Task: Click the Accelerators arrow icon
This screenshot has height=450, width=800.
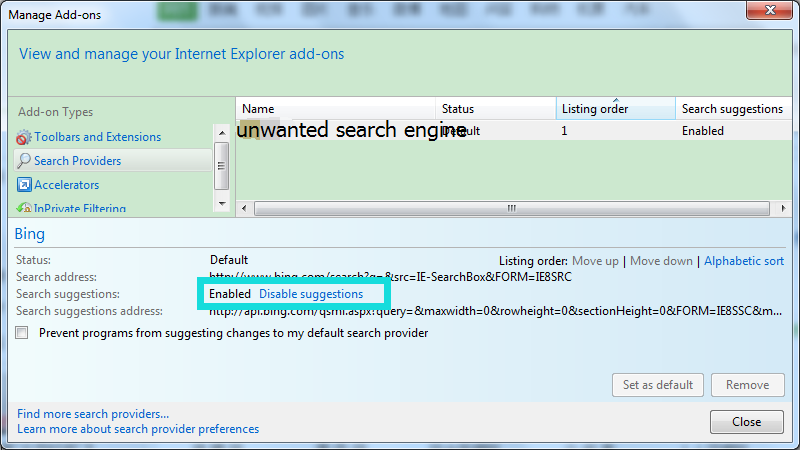Action: tap(24, 185)
